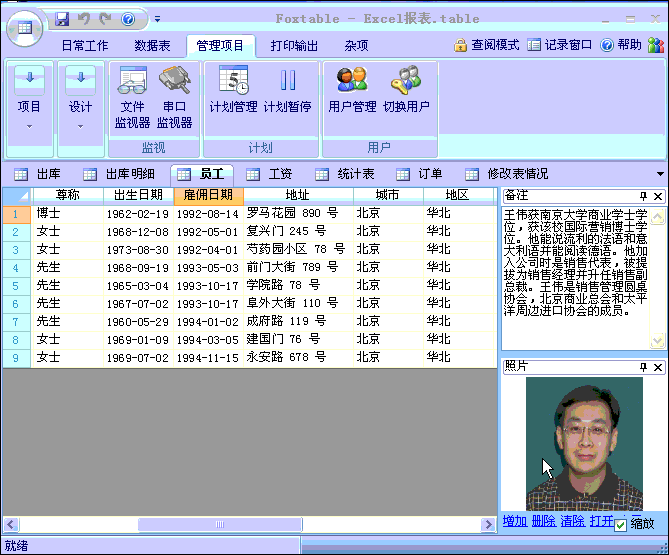Click the save icon in the title bar
669x555 pixels.
pyautogui.click(x=62, y=19)
